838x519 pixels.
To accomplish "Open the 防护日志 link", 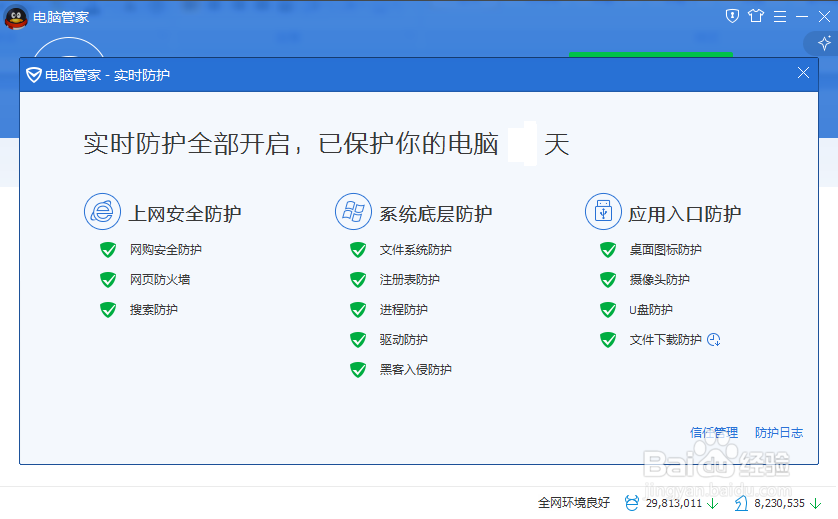I will (779, 432).
